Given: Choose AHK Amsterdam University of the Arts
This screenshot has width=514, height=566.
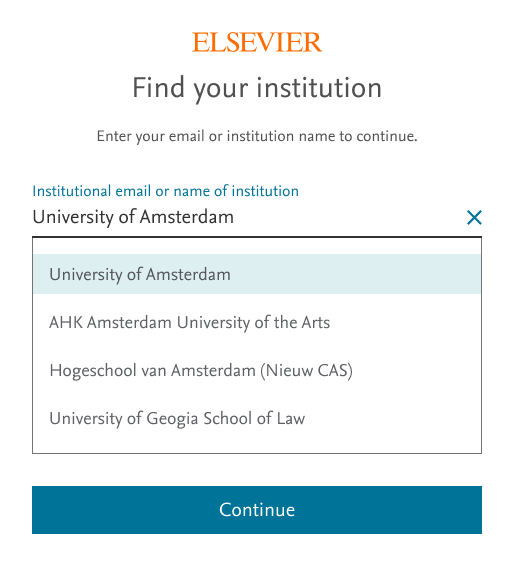Looking at the screenshot, I should pos(257,322).
